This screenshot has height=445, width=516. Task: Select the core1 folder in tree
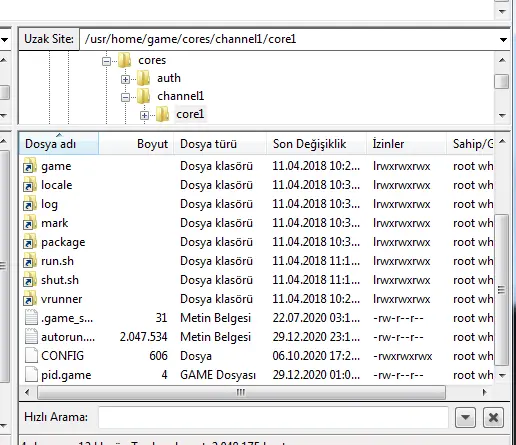(x=190, y=114)
